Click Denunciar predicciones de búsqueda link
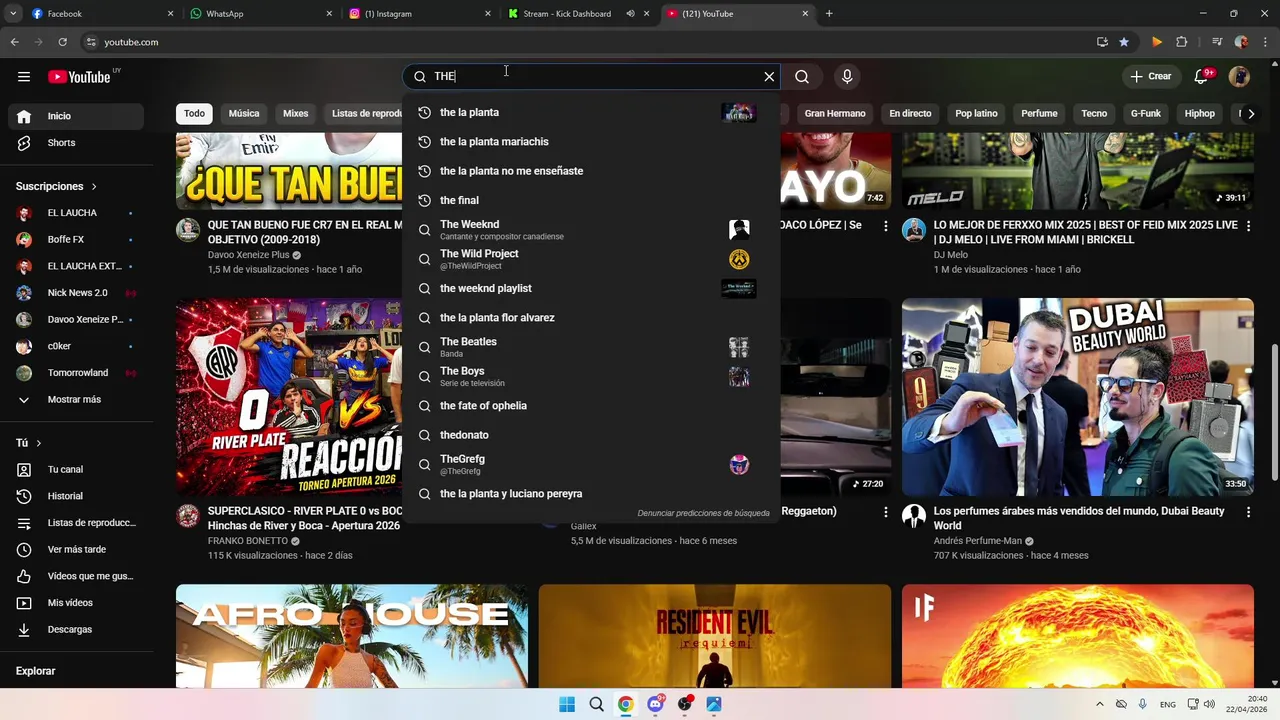 [x=703, y=513]
